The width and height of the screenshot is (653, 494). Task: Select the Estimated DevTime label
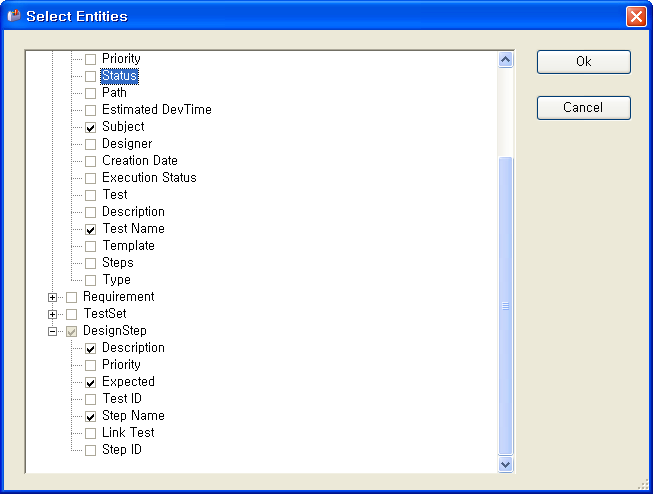click(x=157, y=110)
